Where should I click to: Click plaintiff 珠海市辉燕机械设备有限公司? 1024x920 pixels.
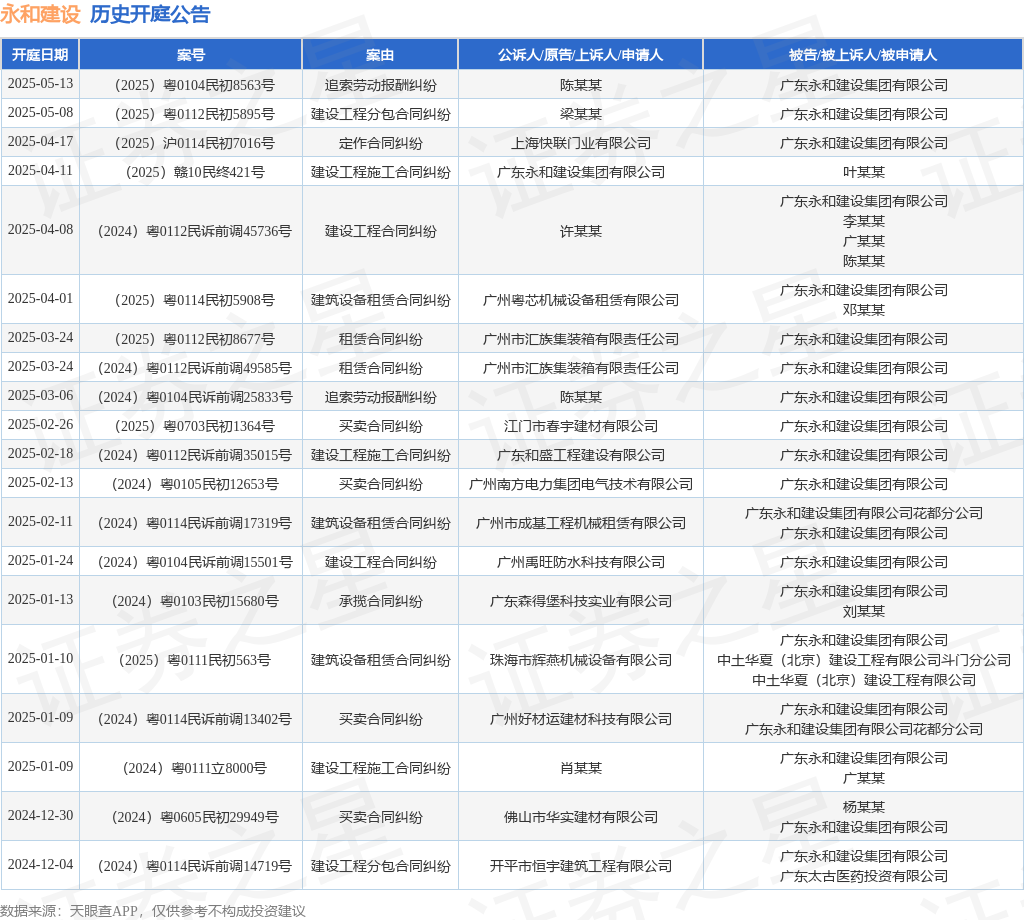581,660
